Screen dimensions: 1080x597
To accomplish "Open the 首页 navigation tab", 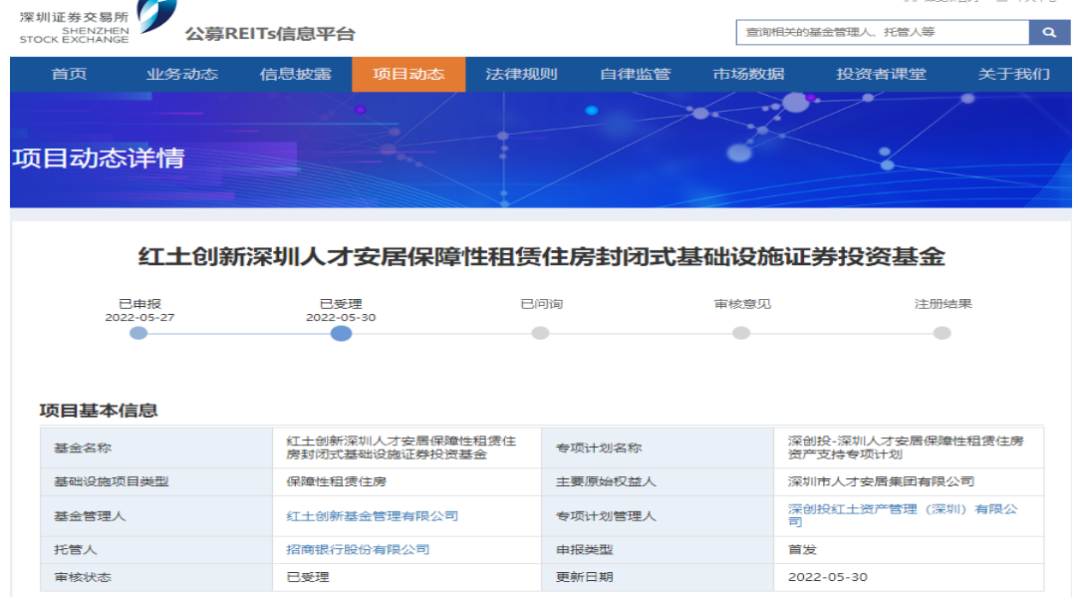I will click(x=69, y=74).
